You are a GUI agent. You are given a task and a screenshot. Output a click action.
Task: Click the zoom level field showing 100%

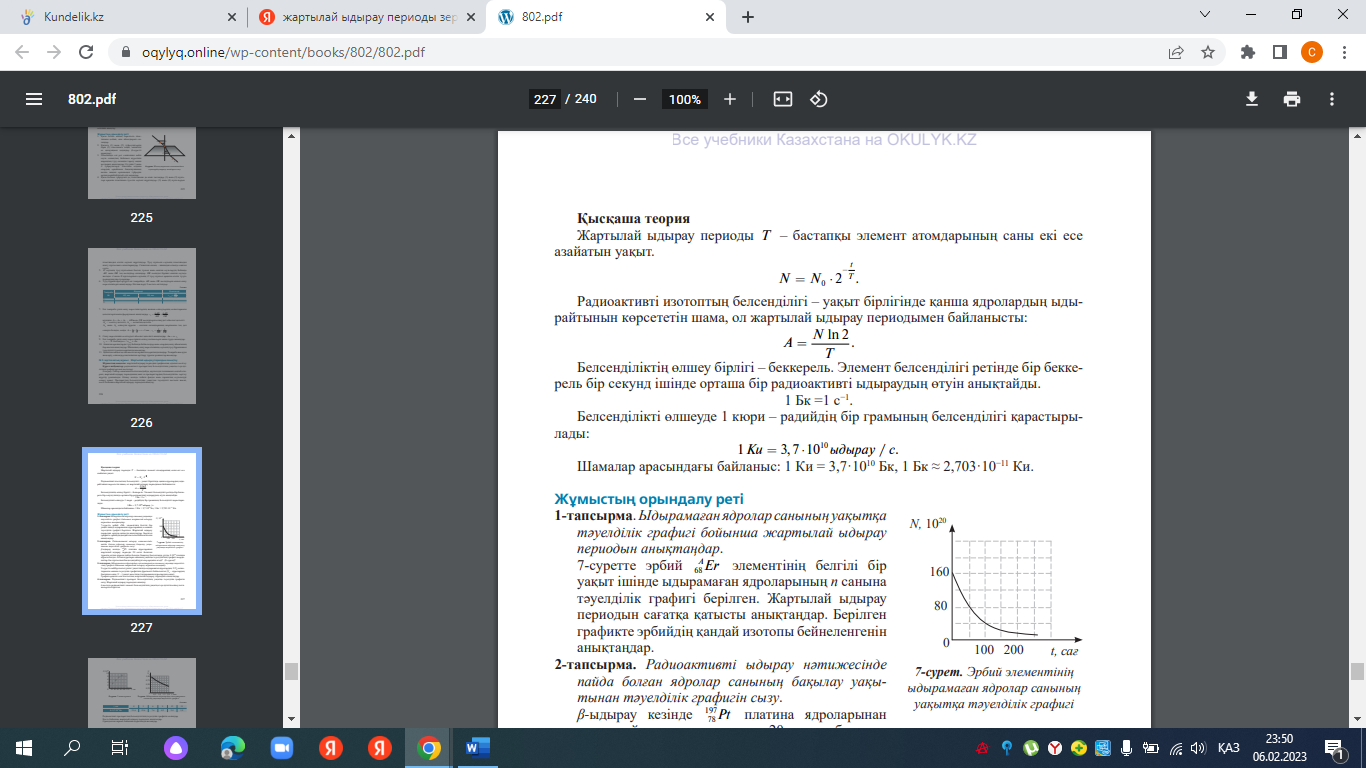tap(685, 99)
